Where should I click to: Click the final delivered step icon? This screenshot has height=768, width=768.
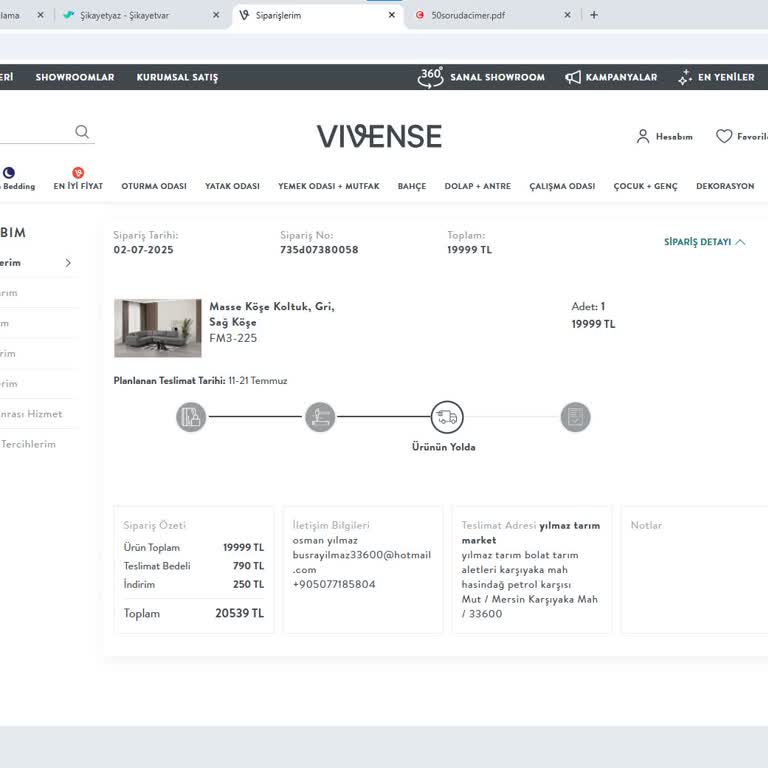click(x=575, y=417)
